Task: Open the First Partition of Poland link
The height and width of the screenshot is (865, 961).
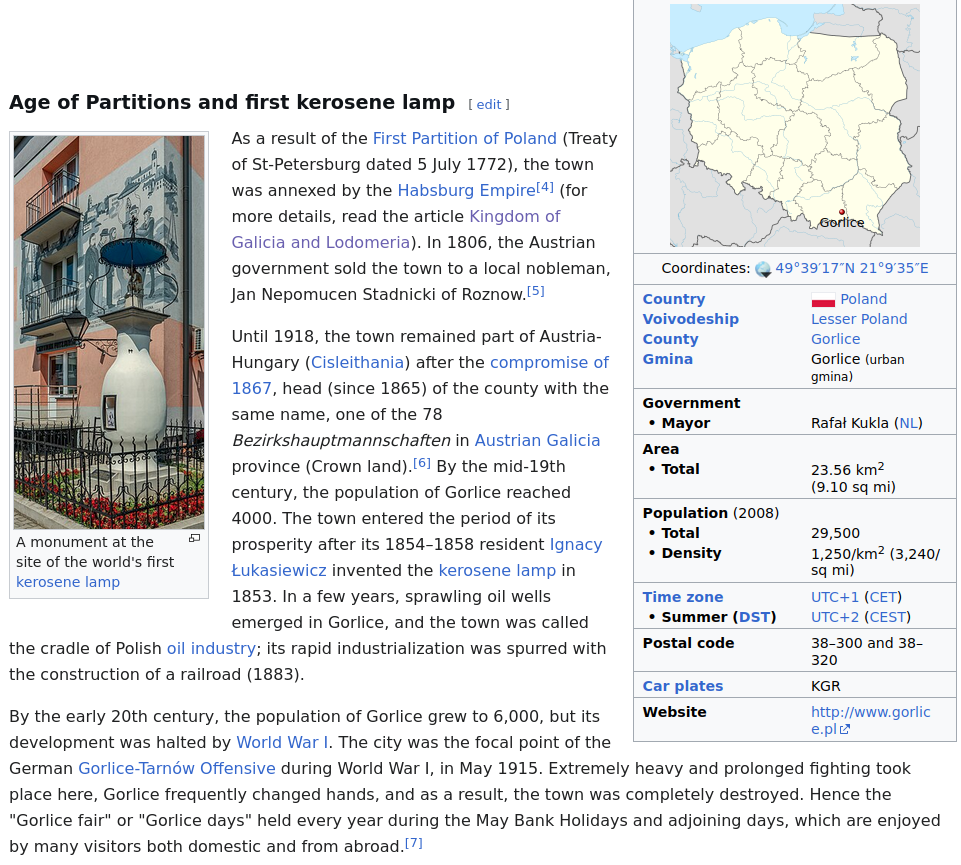Action: coord(464,139)
